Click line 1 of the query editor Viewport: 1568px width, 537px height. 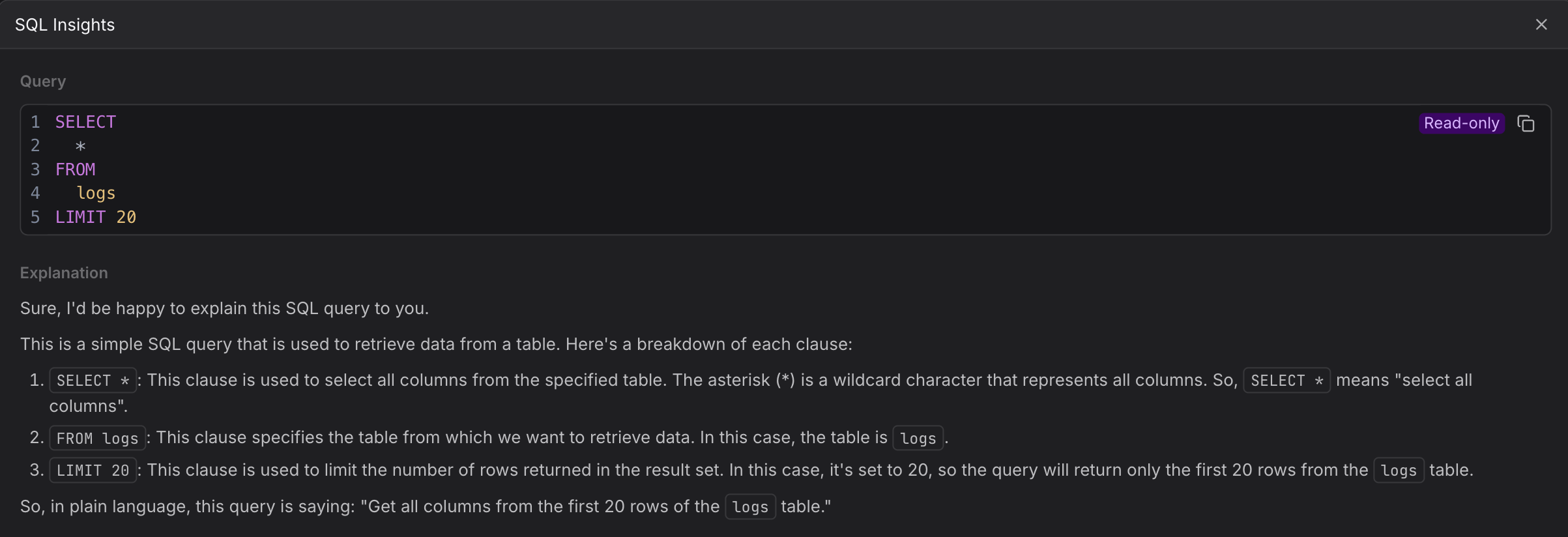[85, 121]
